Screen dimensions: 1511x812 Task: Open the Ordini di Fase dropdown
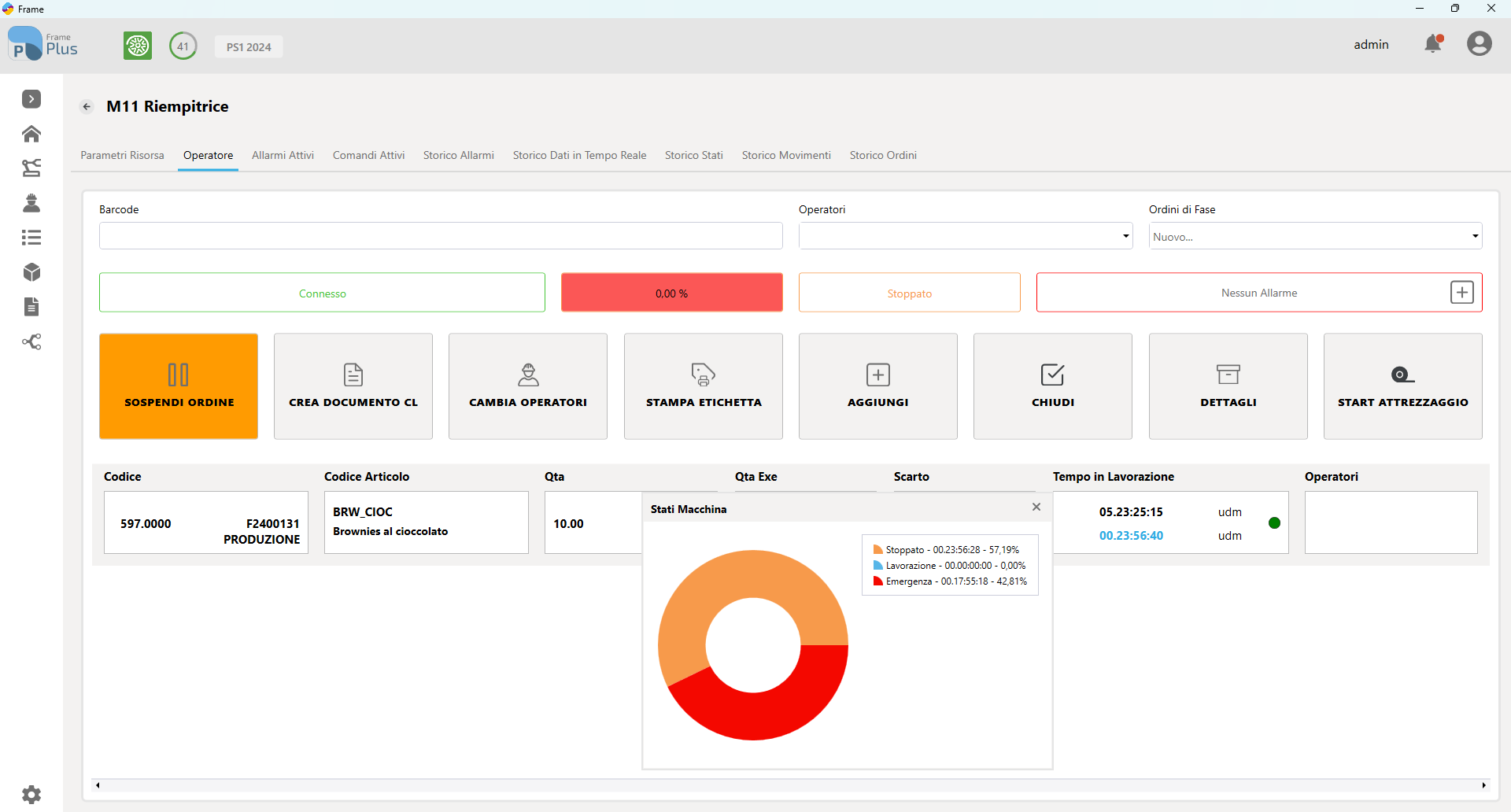pos(1315,236)
